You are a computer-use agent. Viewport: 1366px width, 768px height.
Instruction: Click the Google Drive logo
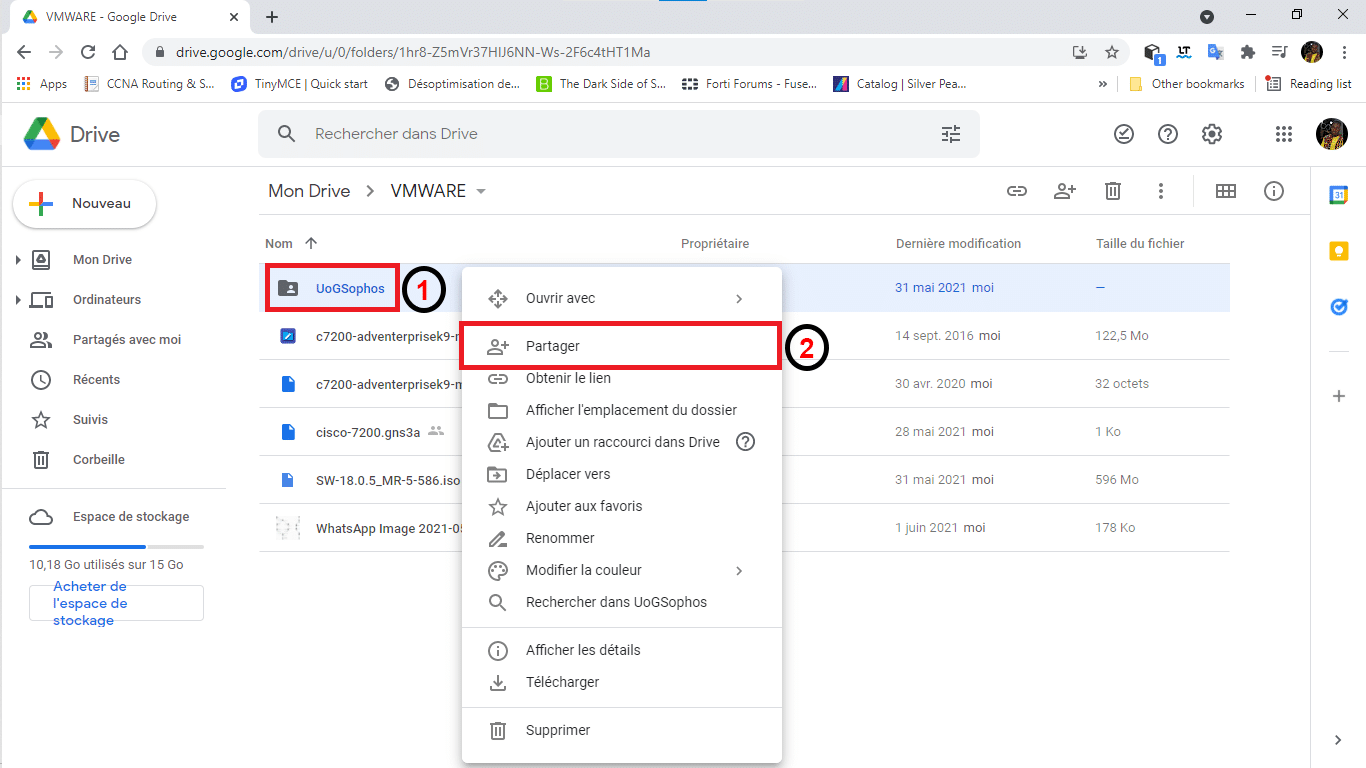click(x=43, y=134)
